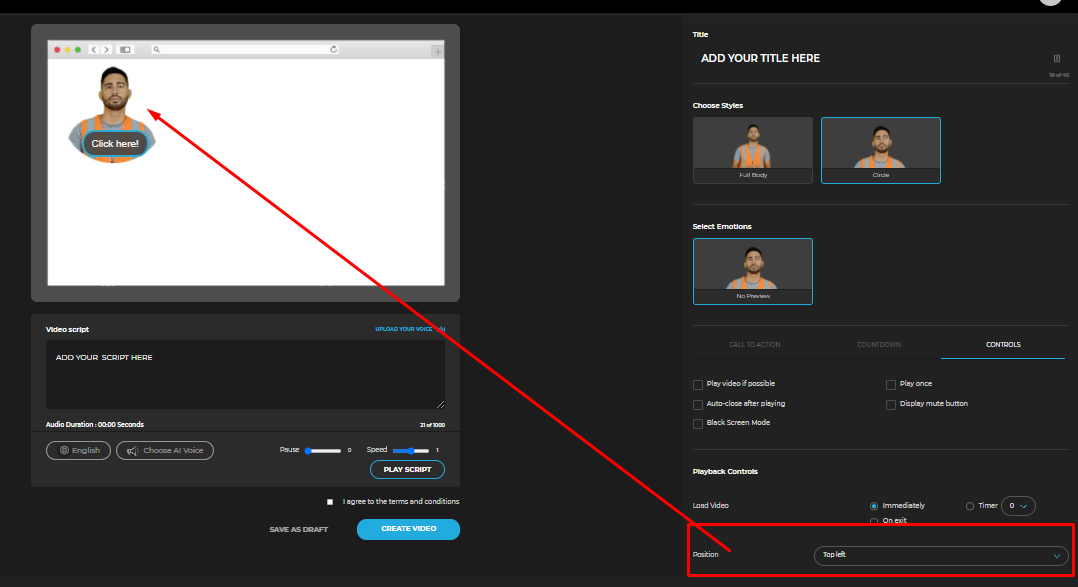Check the Play once option
Image resolution: width=1078 pixels, height=587 pixels.
click(x=891, y=384)
